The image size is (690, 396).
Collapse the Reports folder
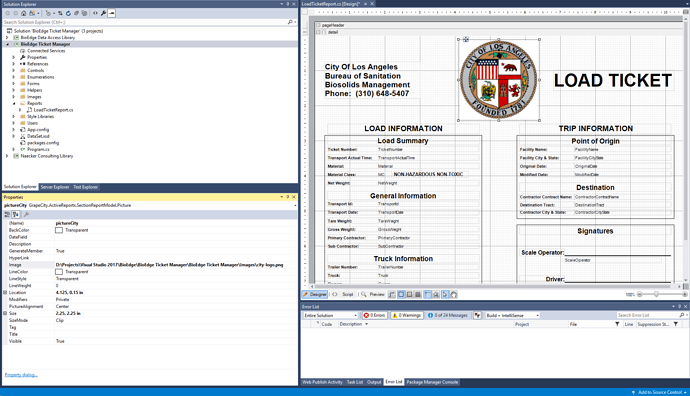14,103
